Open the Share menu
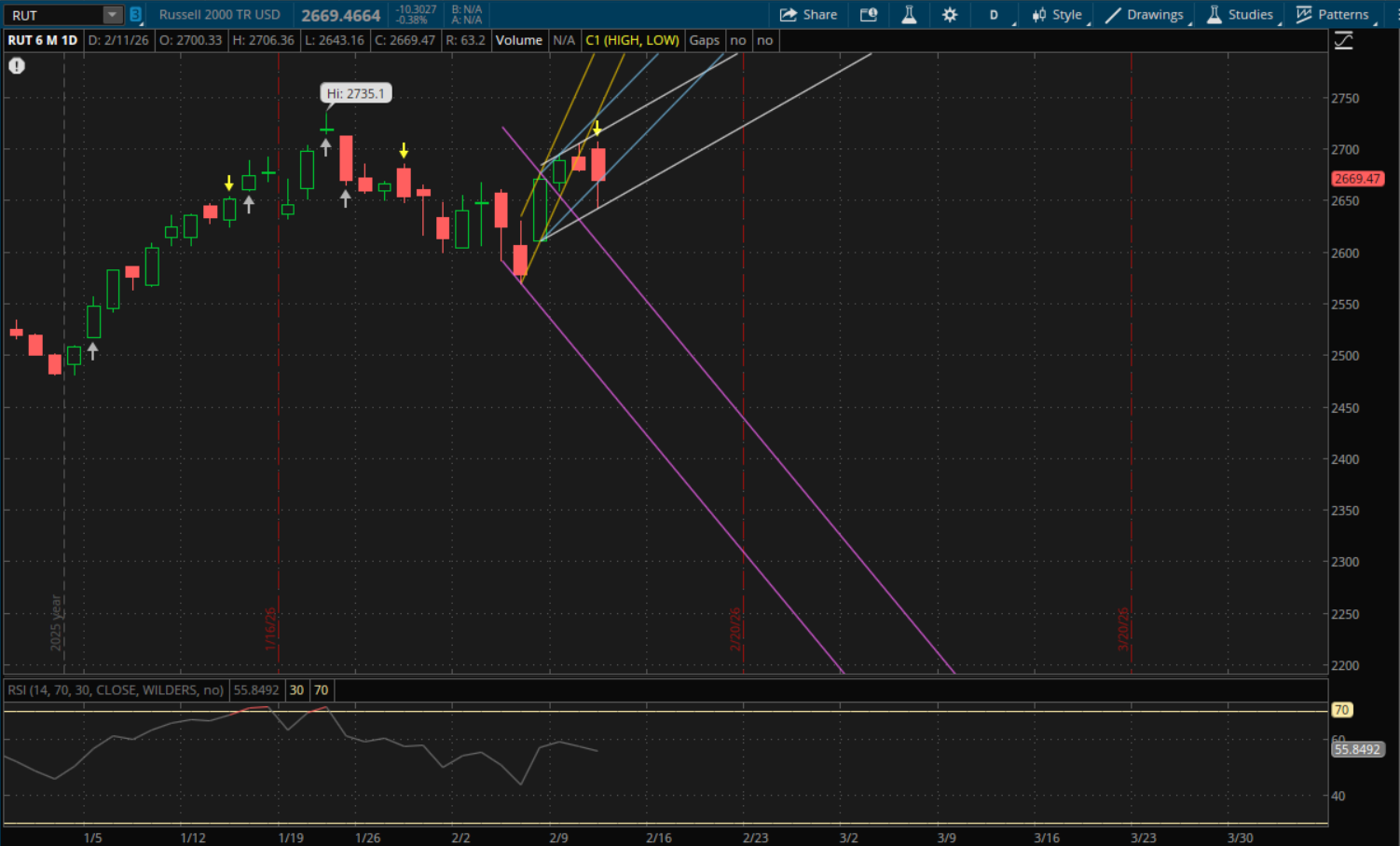This screenshot has height=846, width=1400. 808,15
